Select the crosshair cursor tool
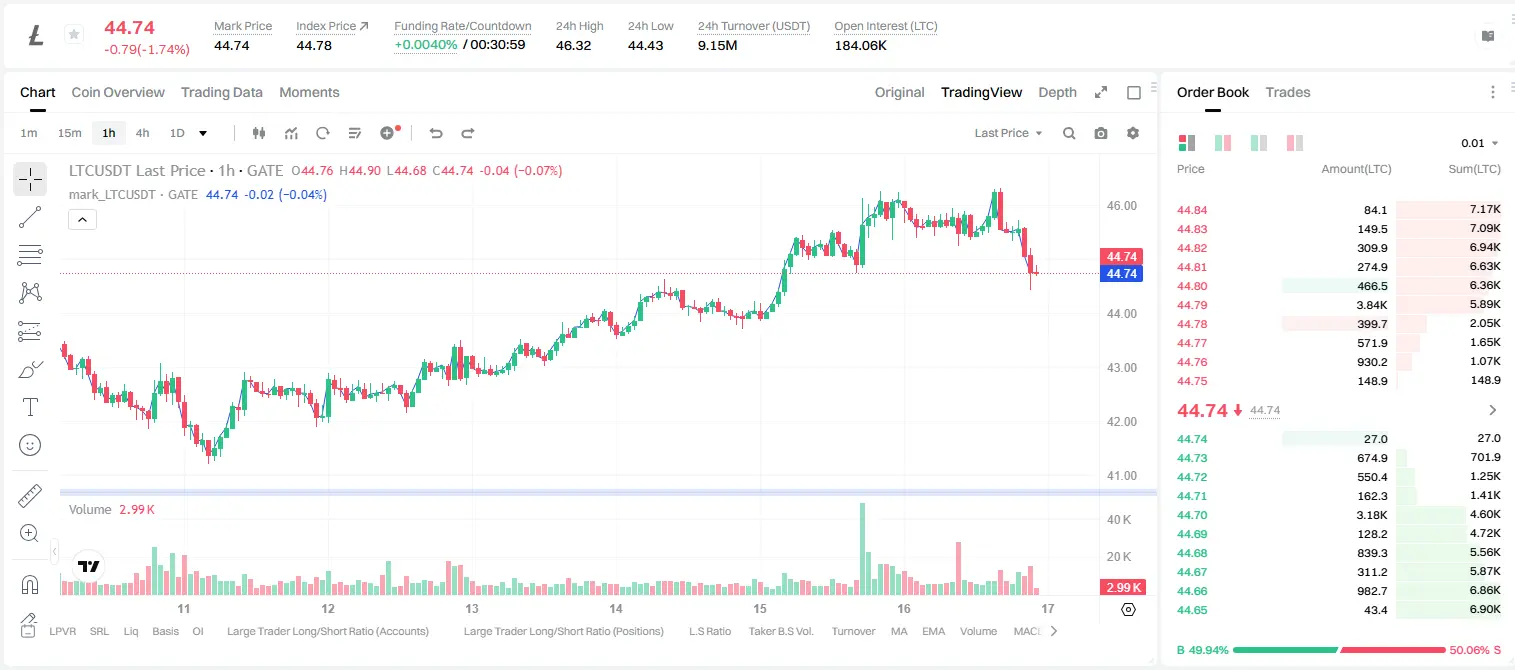Screen dimensions: 1515x670 click(x=30, y=180)
